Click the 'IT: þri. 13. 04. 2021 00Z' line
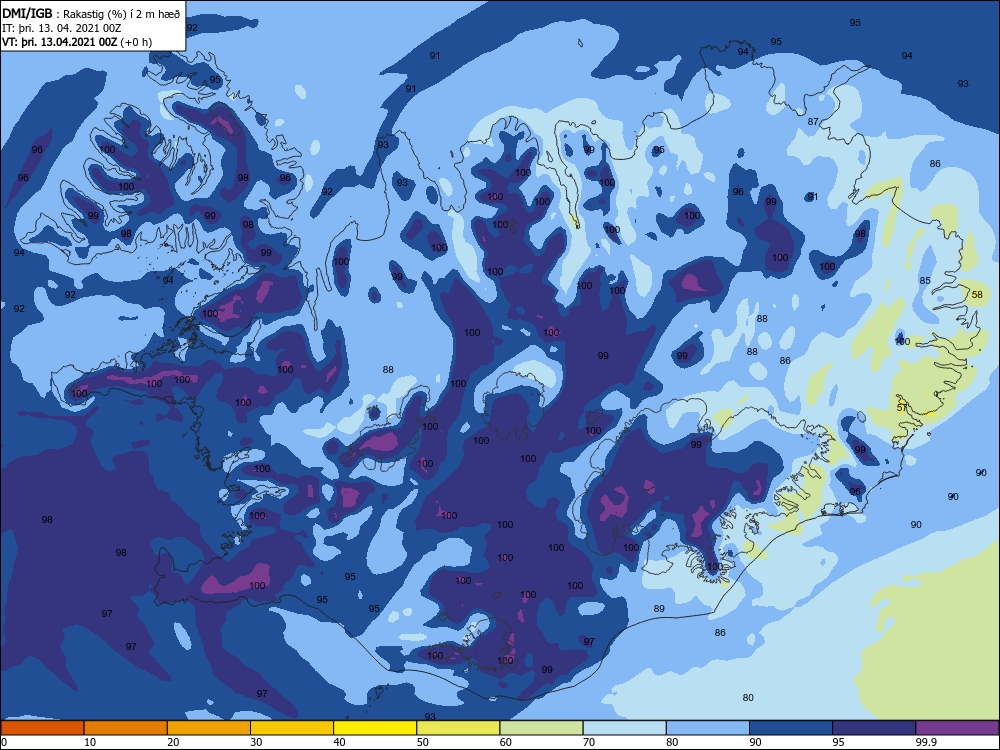Screen dimensions: 1000x750 tap(62, 28)
